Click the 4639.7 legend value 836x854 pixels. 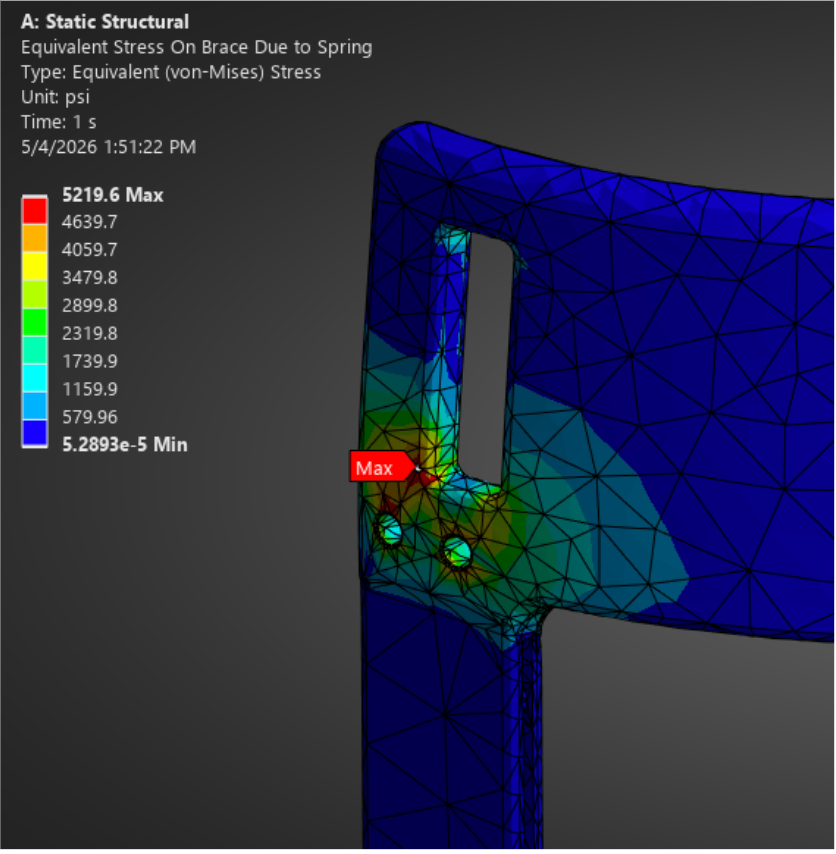coord(90,222)
